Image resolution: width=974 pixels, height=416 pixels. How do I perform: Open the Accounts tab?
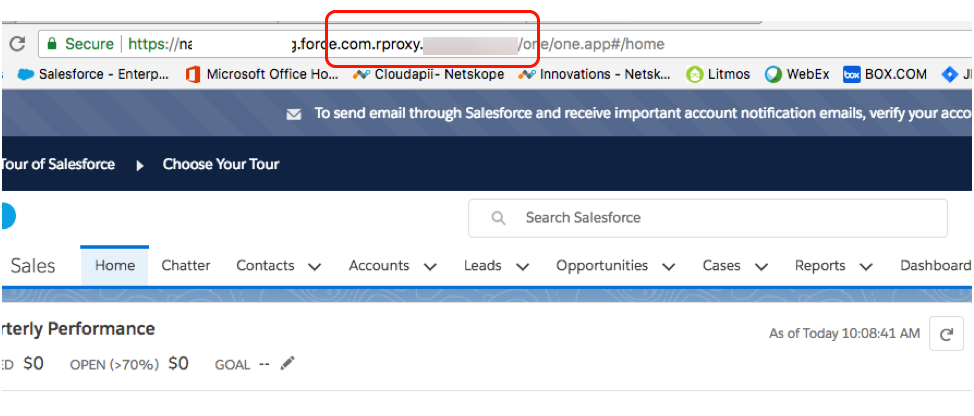coord(379,266)
